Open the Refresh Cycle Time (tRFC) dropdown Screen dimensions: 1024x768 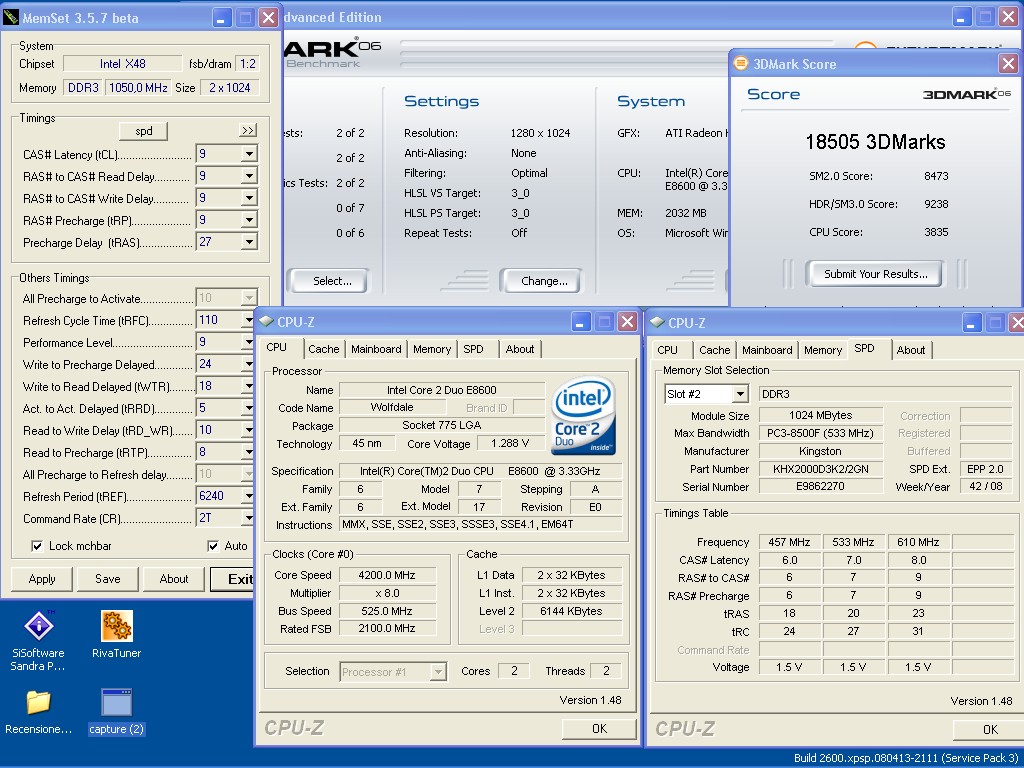tap(248, 320)
